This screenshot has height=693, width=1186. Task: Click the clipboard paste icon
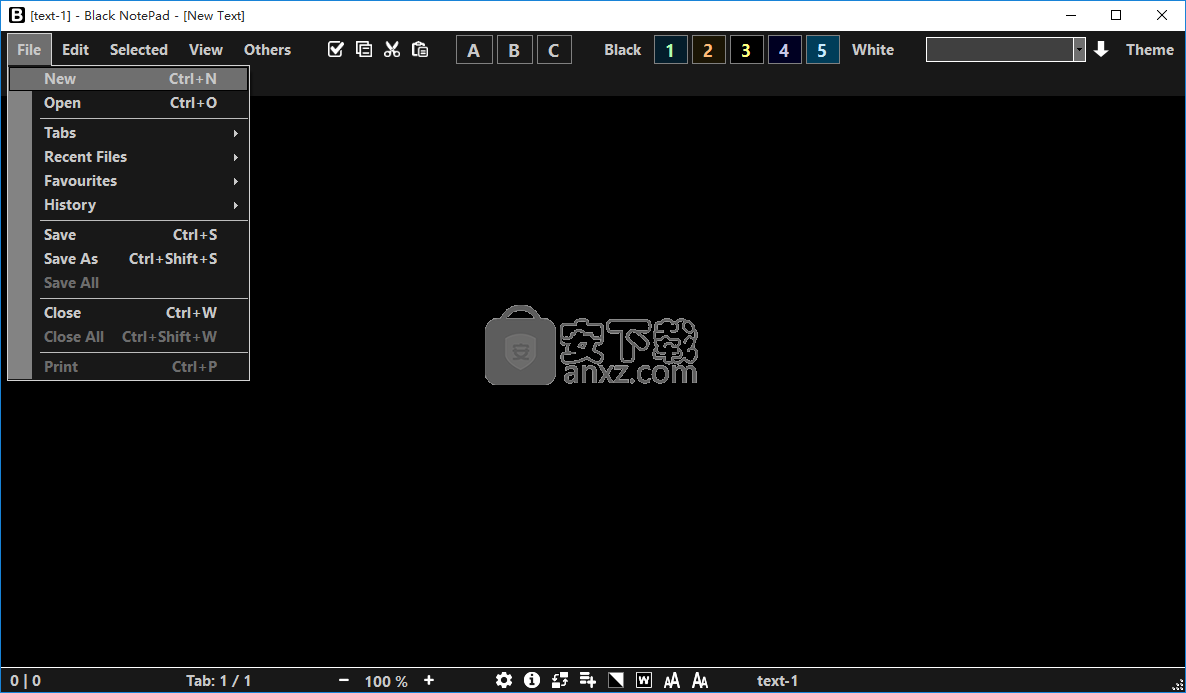[x=420, y=50]
